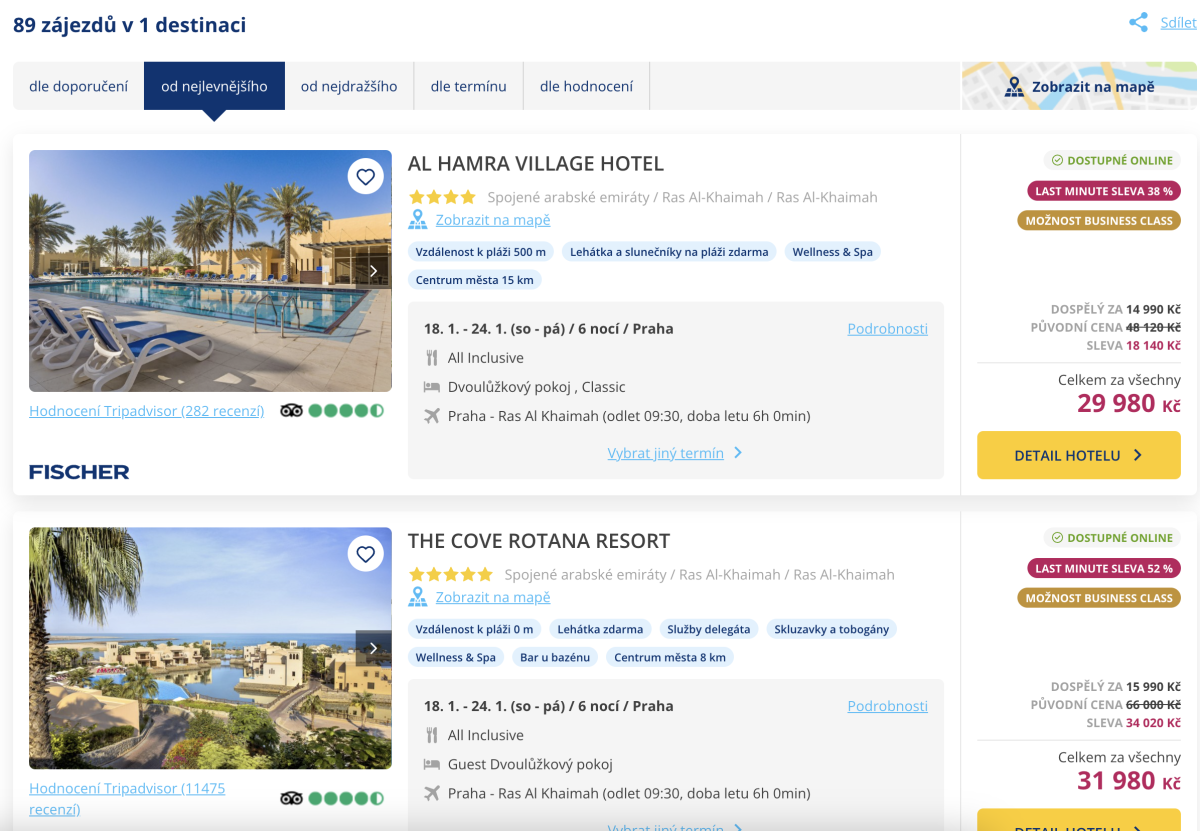This screenshot has width=1200, height=831.
Task: Show next photo of Al Hamra Village Hotel
Action: click(x=373, y=271)
